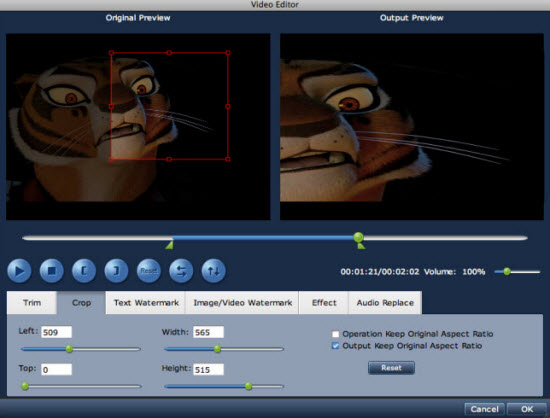
Task: Click the bottom-middle crop box handle
Action: (169, 159)
